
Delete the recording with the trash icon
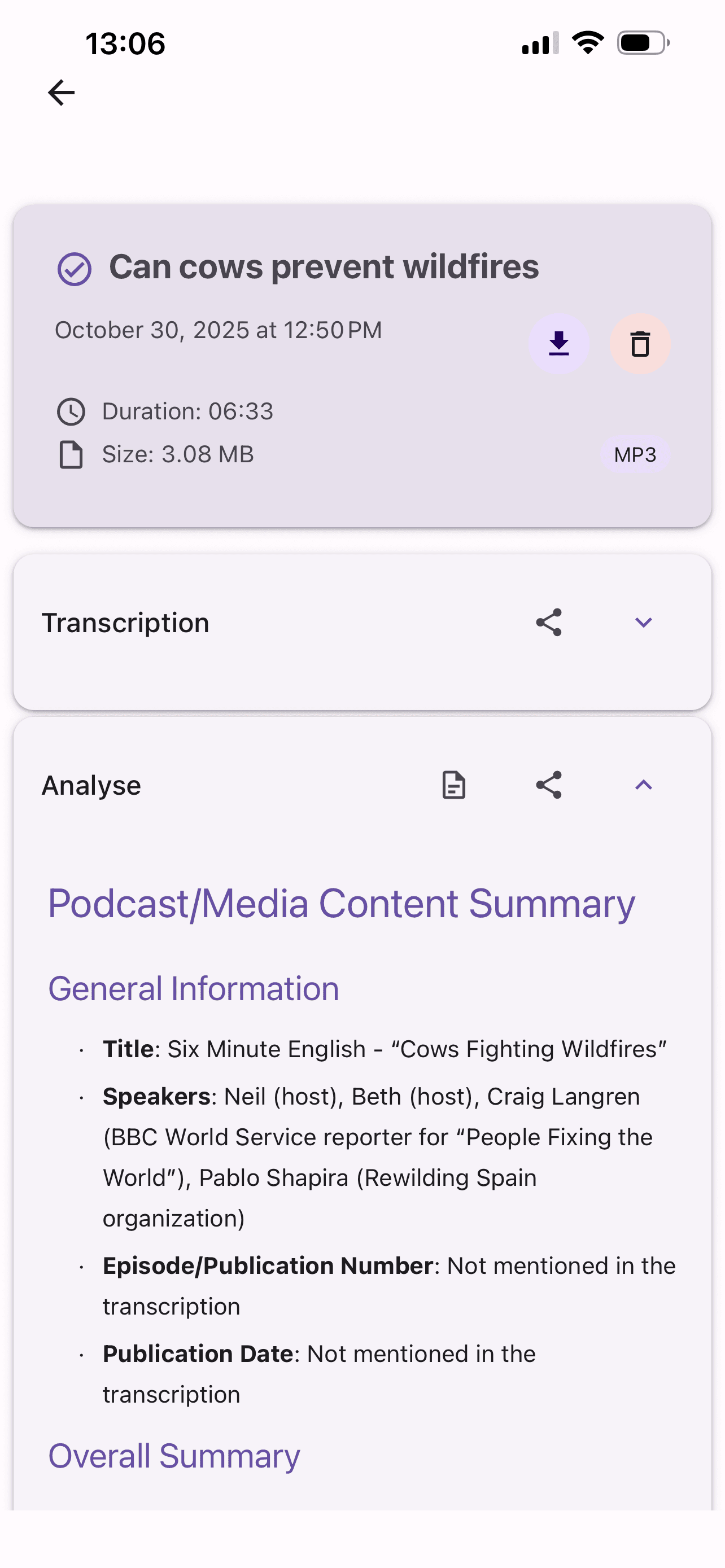640,344
